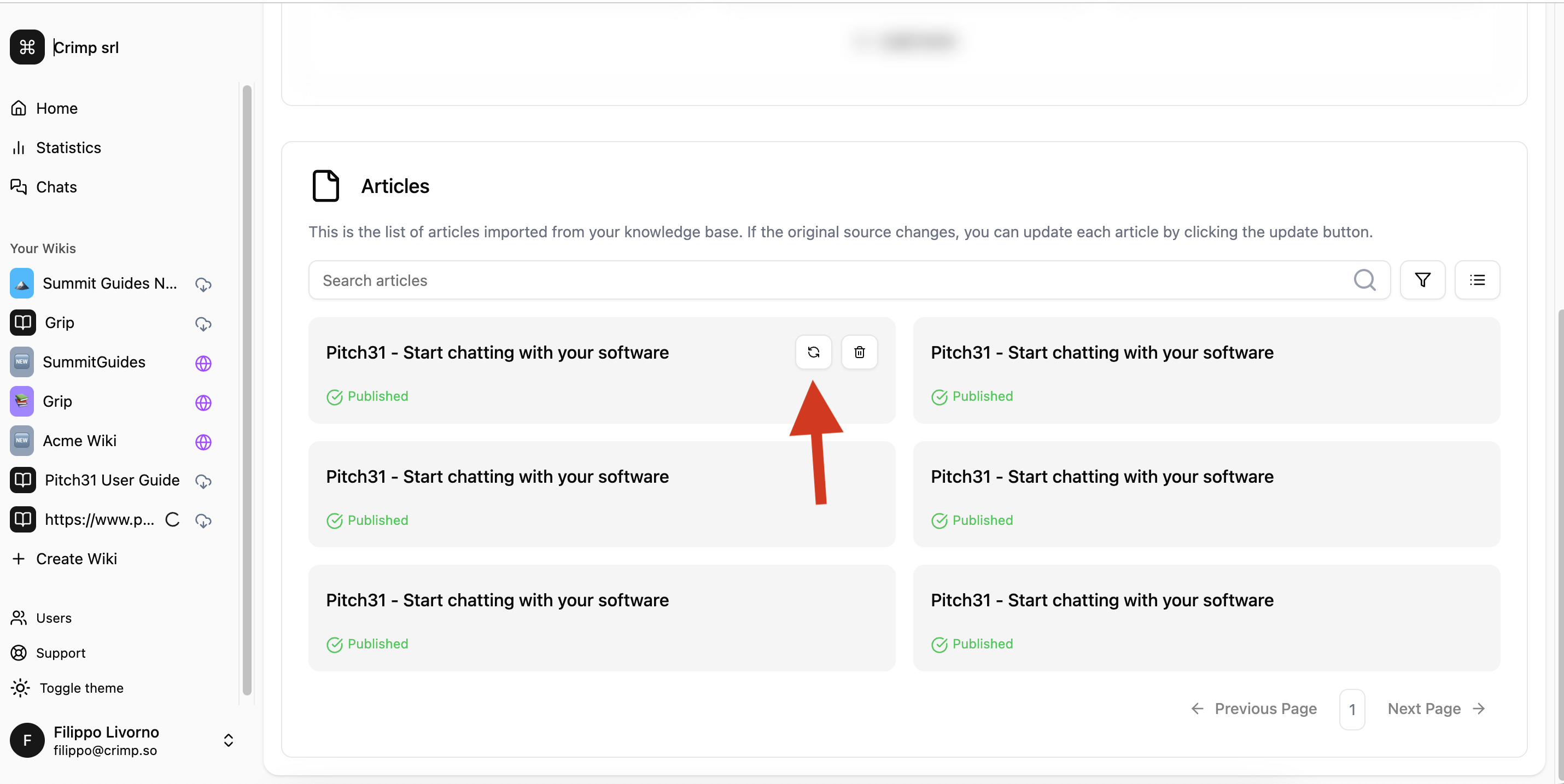Click the sidebar vertical scrollbar
Image resolution: width=1564 pixels, height=784 pixels.
click(x=247, y=388)
